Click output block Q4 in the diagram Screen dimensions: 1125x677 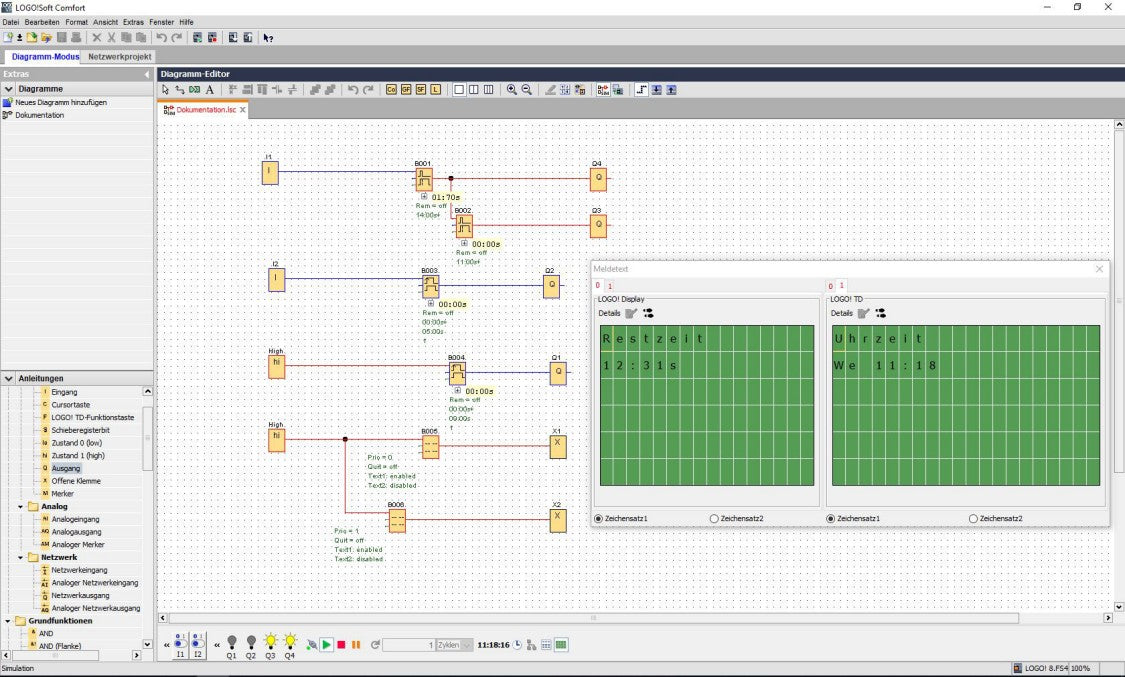click(x=598, y=179)
